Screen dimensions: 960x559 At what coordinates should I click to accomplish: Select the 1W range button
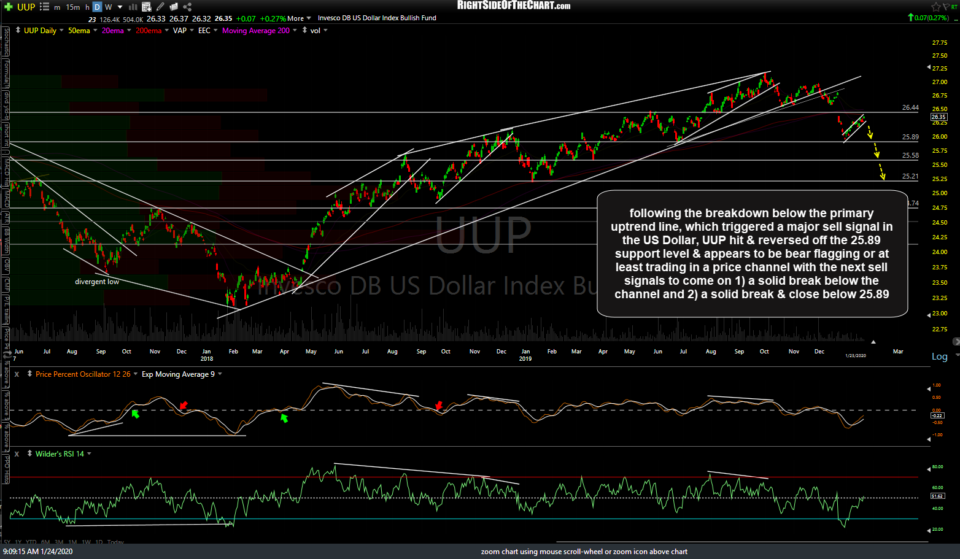(x=86, y=542)
